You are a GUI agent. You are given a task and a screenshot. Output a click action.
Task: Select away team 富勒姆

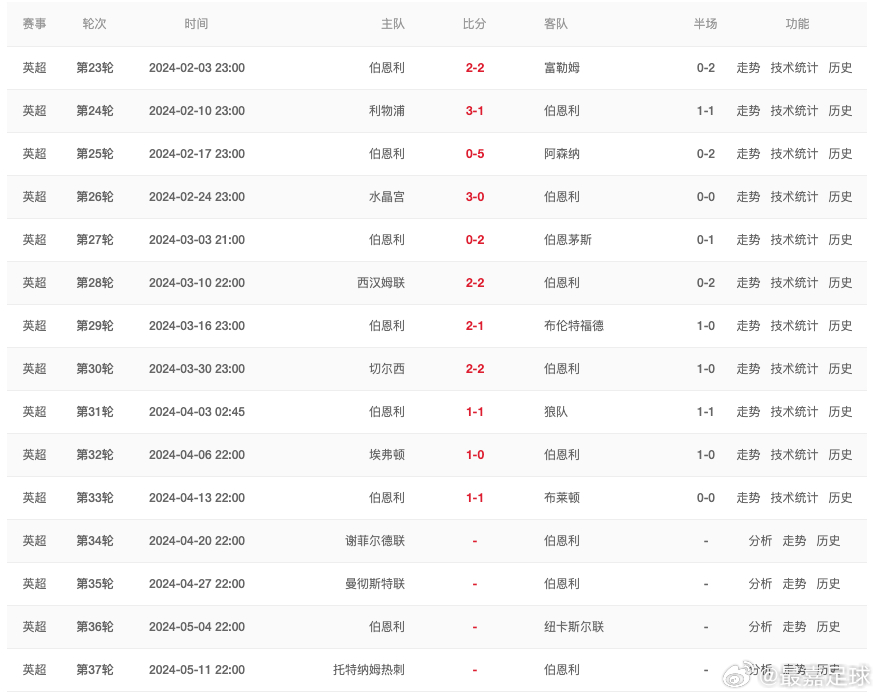point(562,68)
